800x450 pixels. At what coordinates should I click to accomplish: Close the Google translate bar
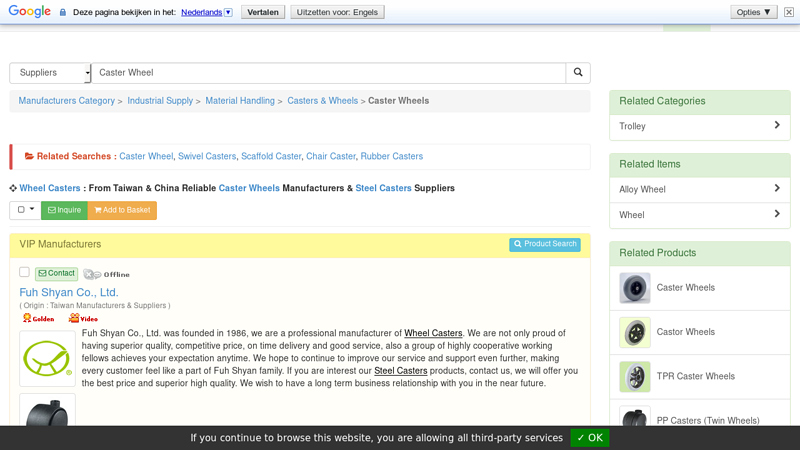[x=789, y=12]
